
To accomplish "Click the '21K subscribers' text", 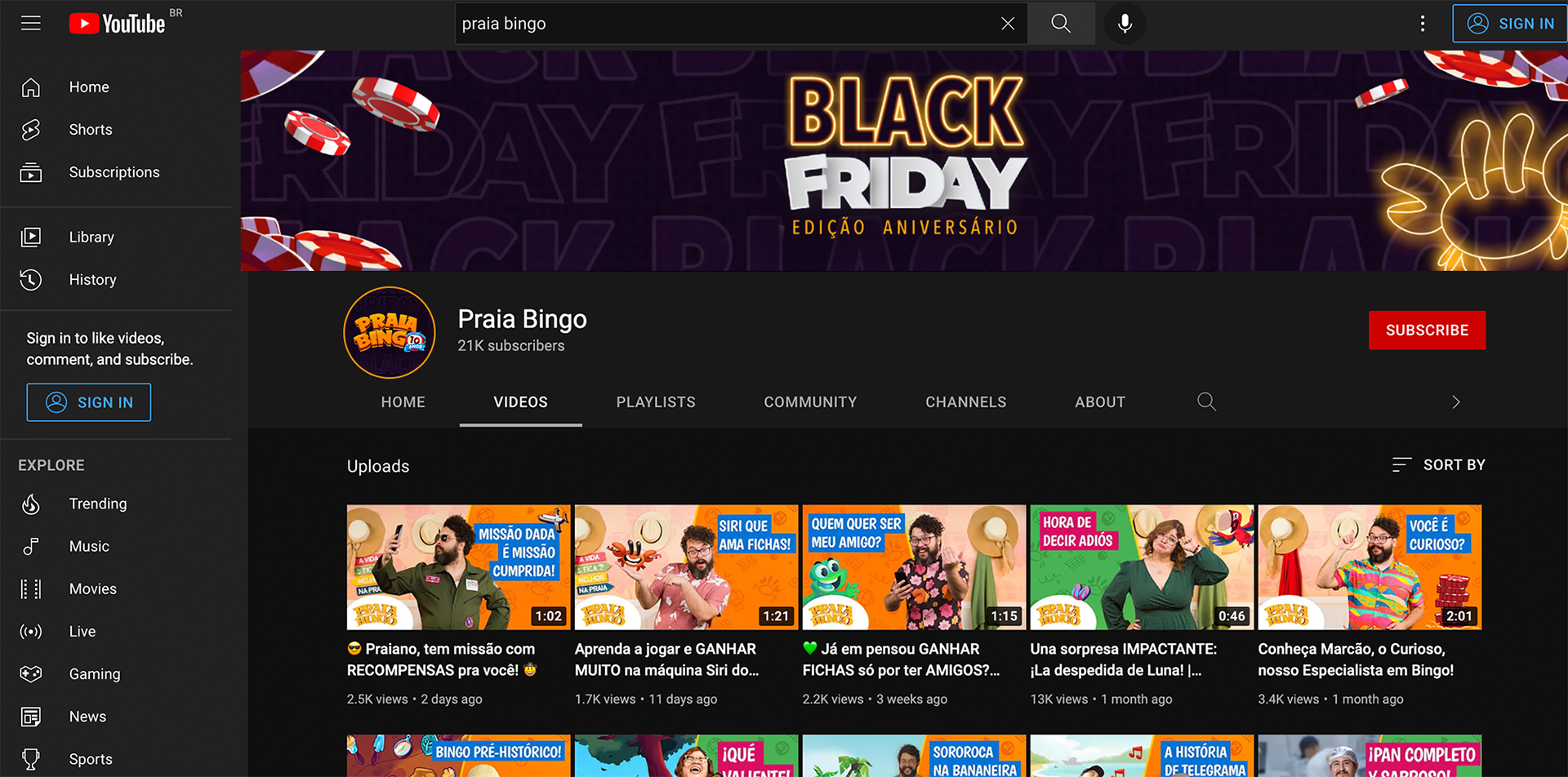I will coord(511,346).
